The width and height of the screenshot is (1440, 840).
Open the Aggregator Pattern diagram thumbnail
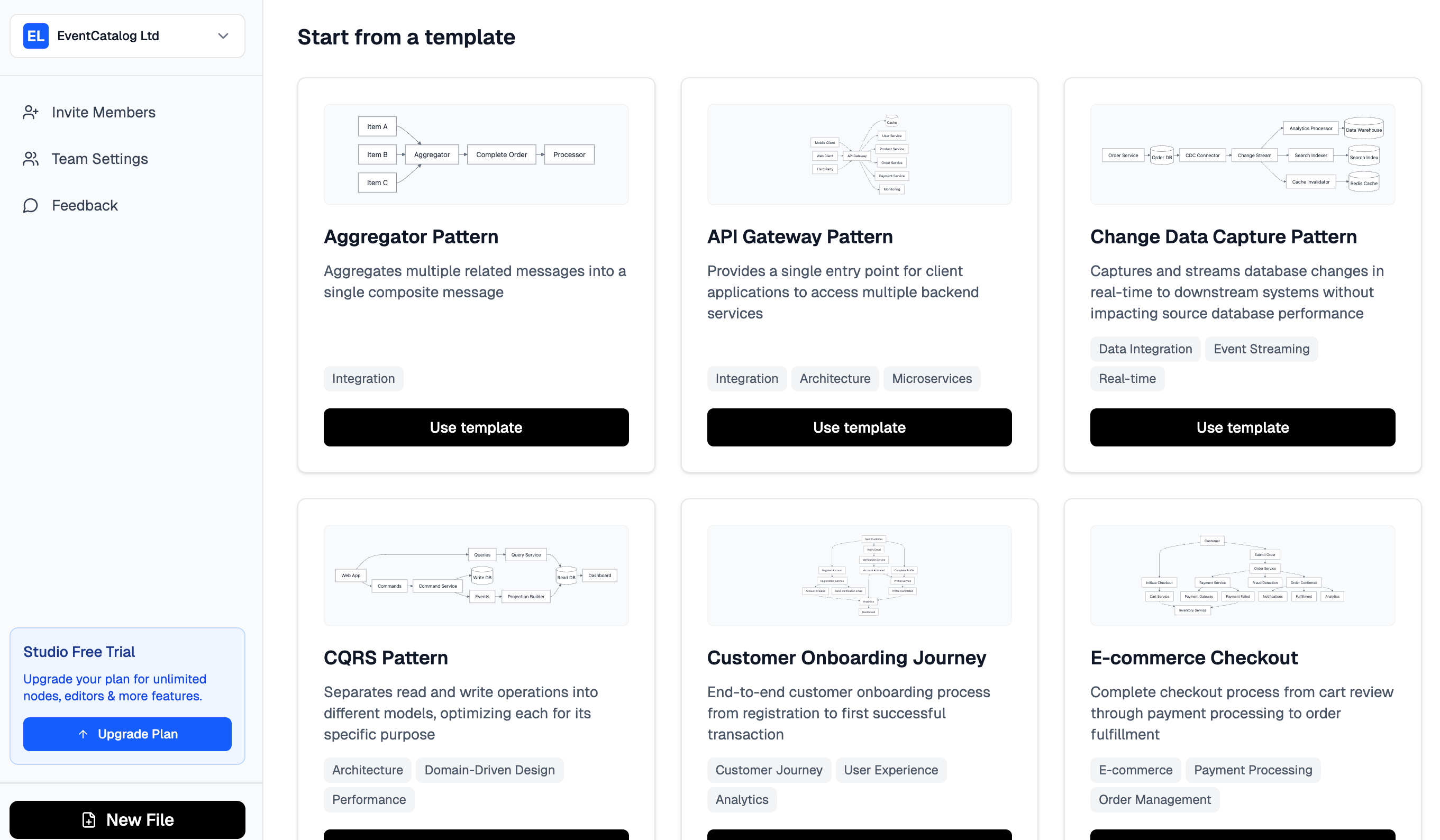click(x=476, y=154)
